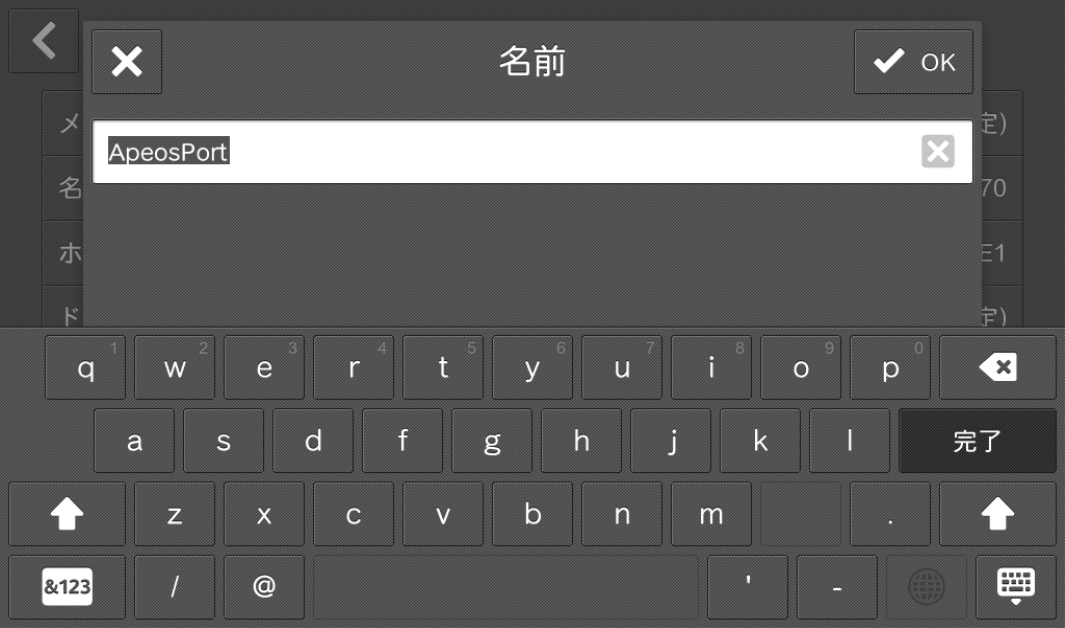Hide the keyboard with the keyboard icon
This screenshot has height=628, width=1065.
click(1015, 587)
